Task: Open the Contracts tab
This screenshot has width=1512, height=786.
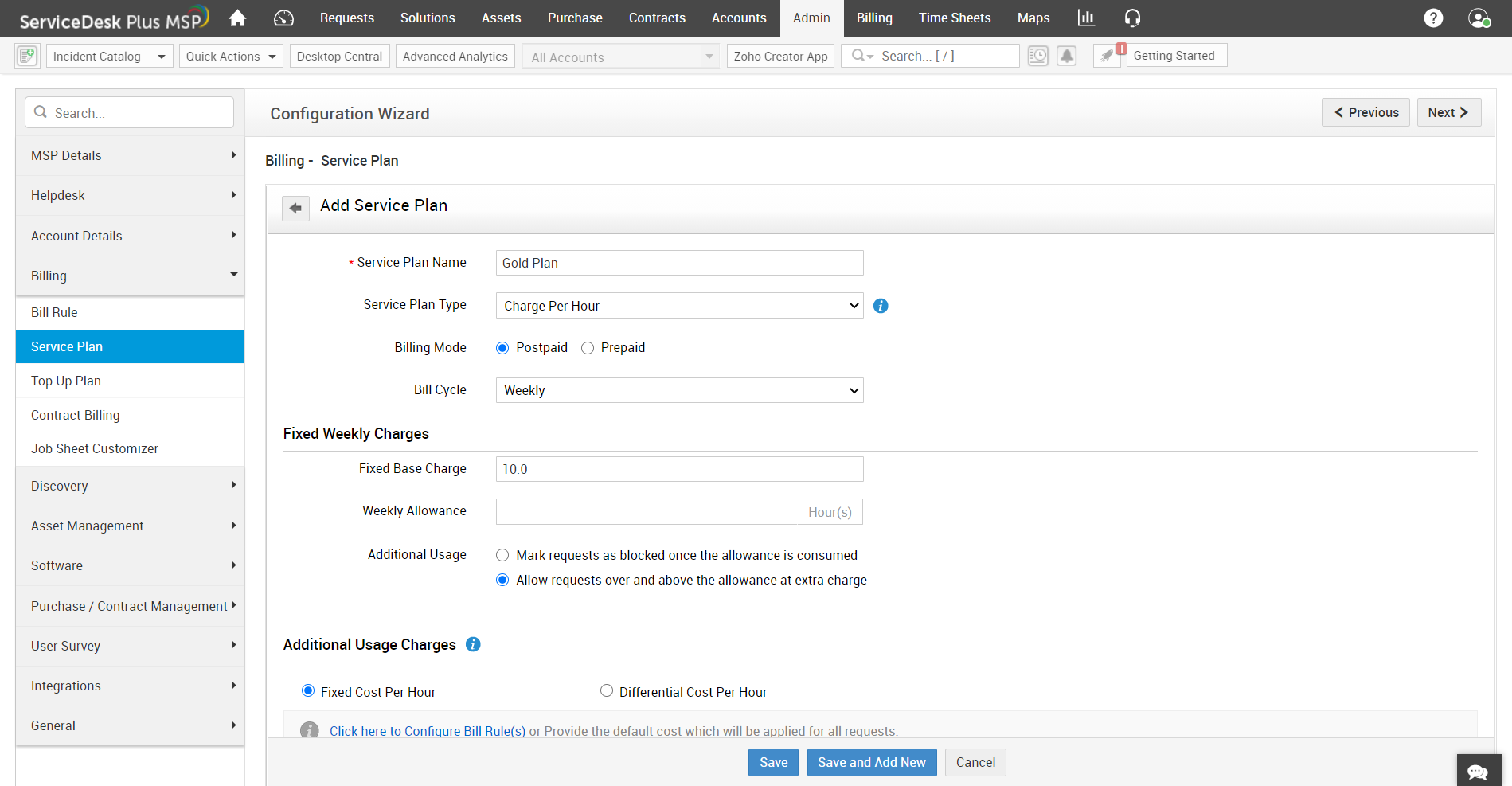Action: point(657,18)
